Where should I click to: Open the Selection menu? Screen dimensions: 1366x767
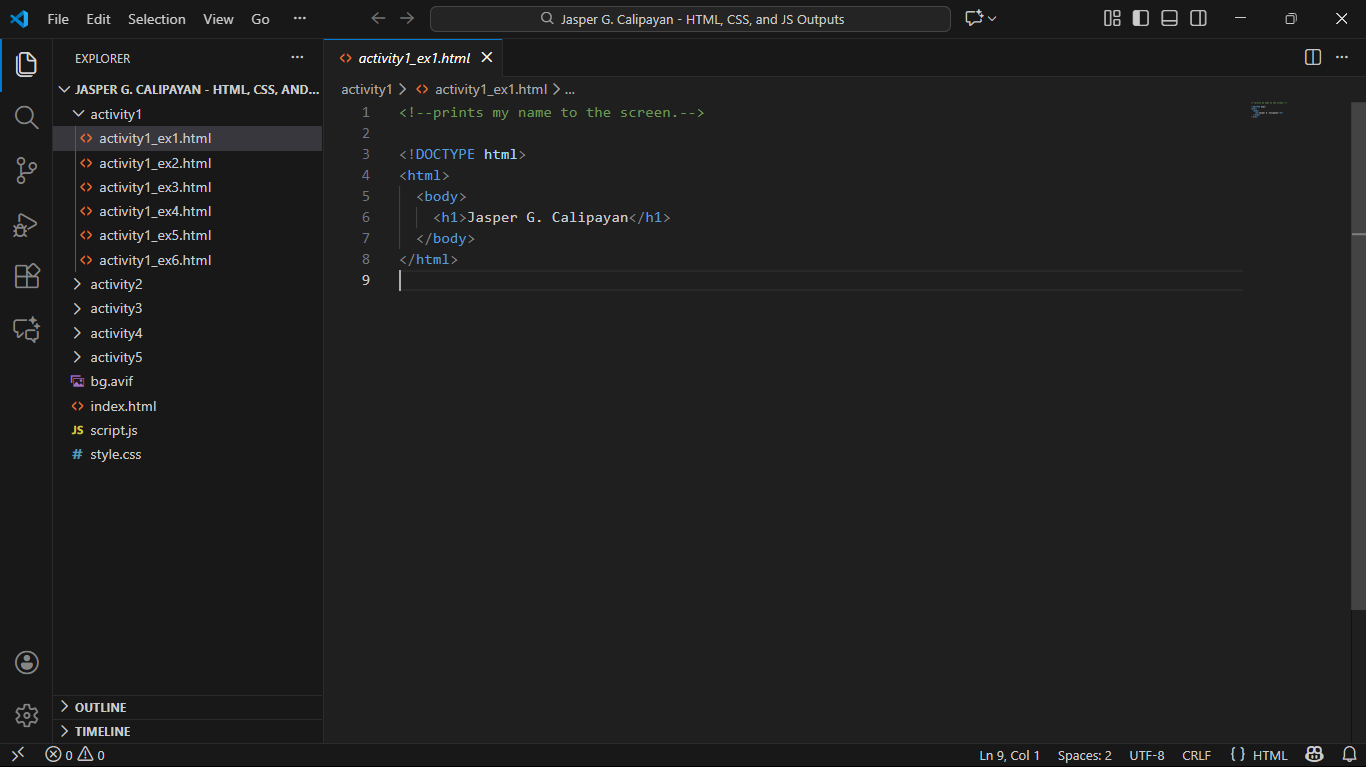point(157,19)
